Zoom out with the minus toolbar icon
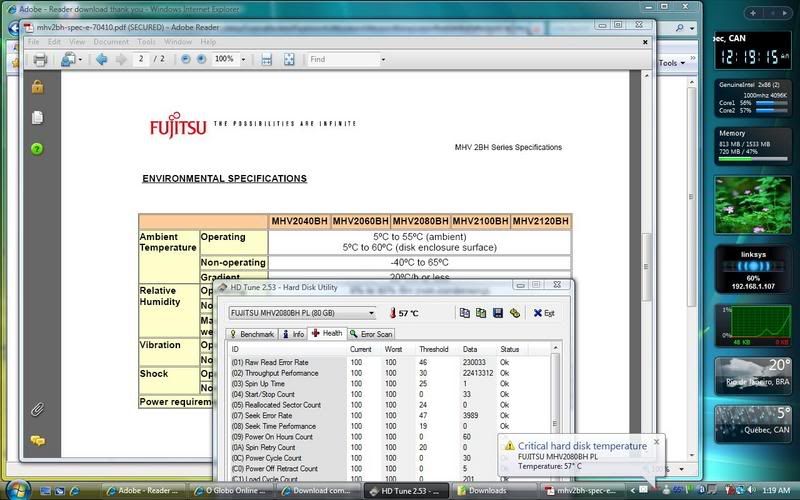 [186, 59]
